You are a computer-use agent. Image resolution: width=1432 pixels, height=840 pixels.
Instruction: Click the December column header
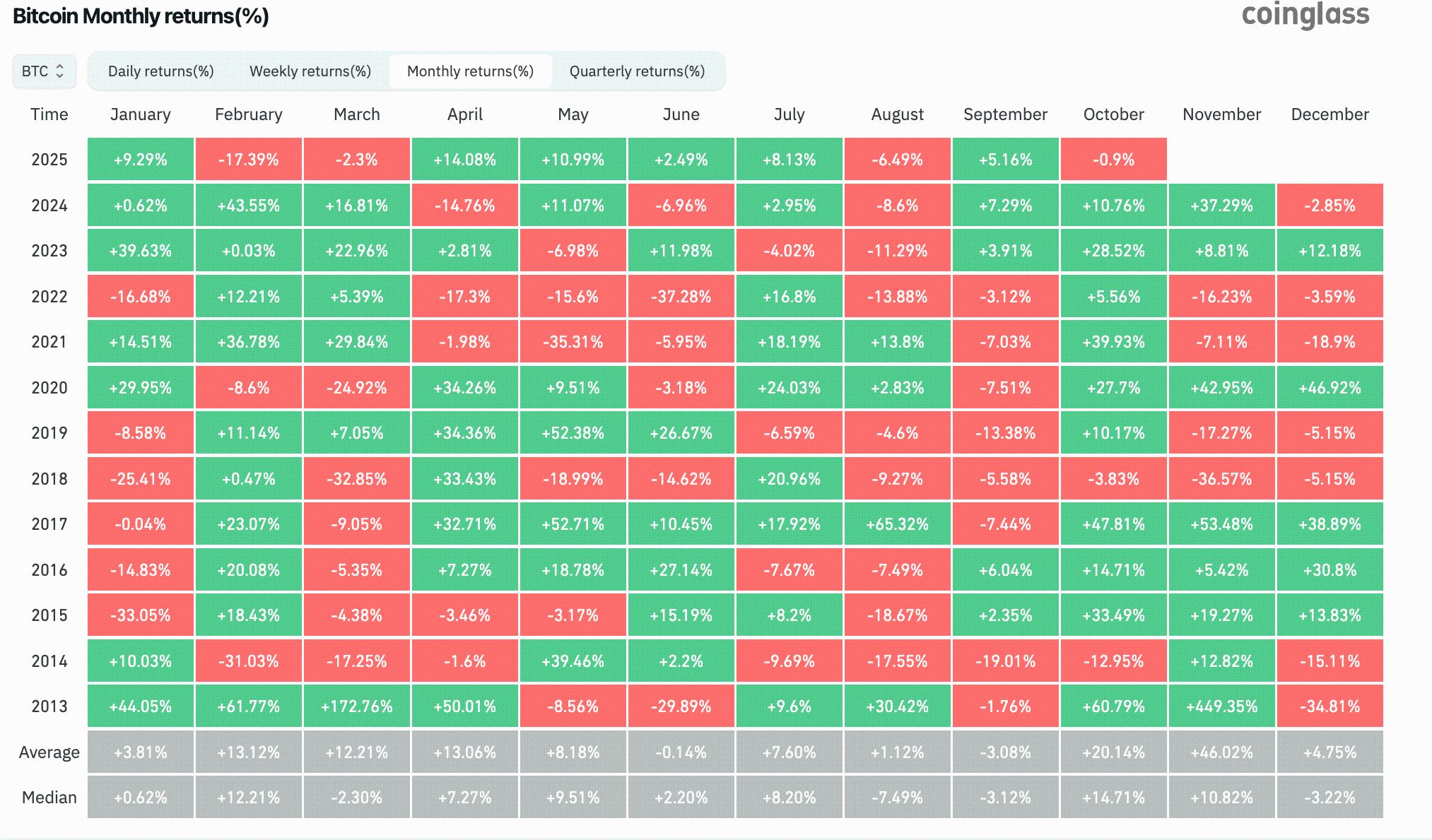[x=1330, y=114]
